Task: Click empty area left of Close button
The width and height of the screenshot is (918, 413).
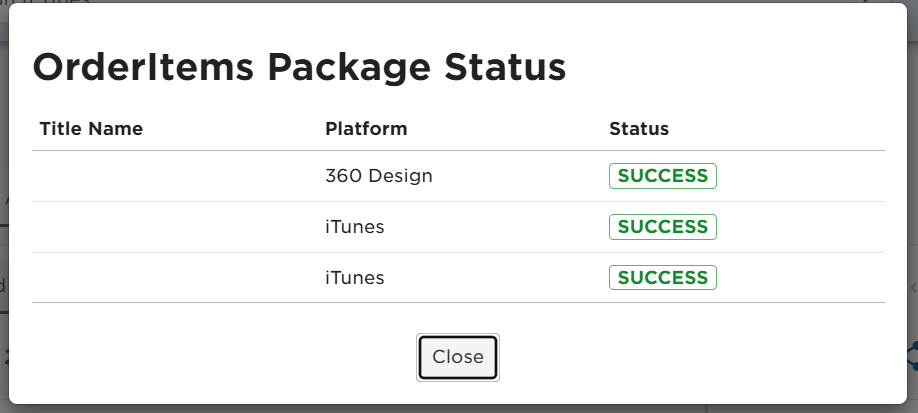Action: [222, 357]
